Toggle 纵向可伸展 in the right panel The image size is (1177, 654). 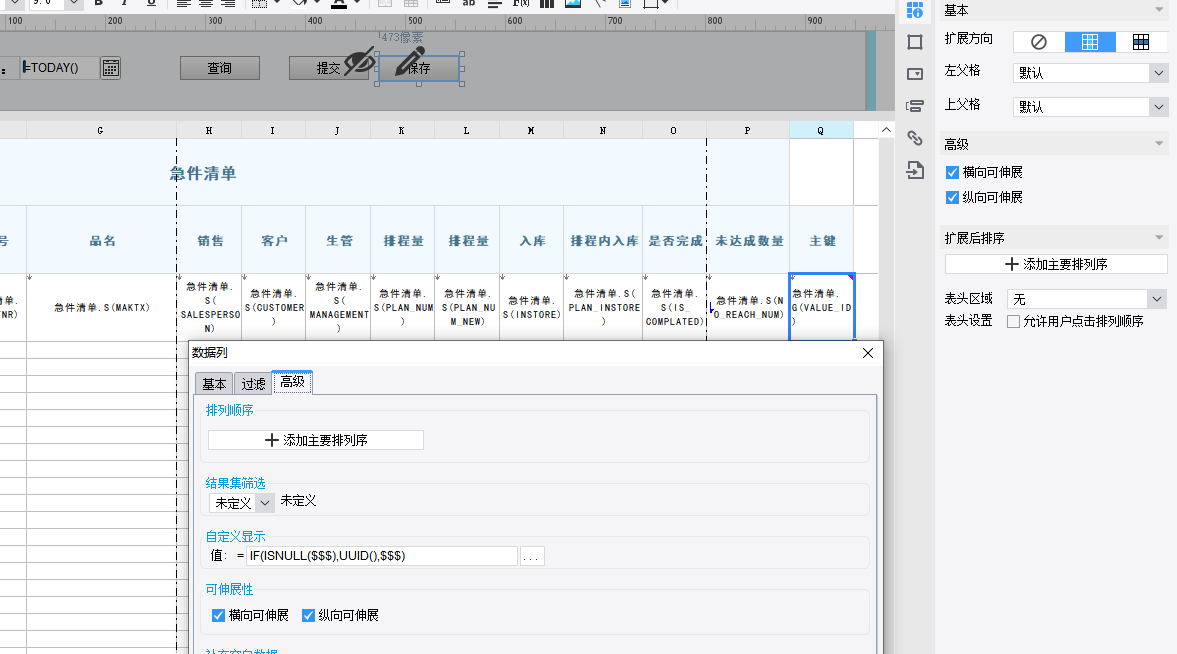click(953, 197)
